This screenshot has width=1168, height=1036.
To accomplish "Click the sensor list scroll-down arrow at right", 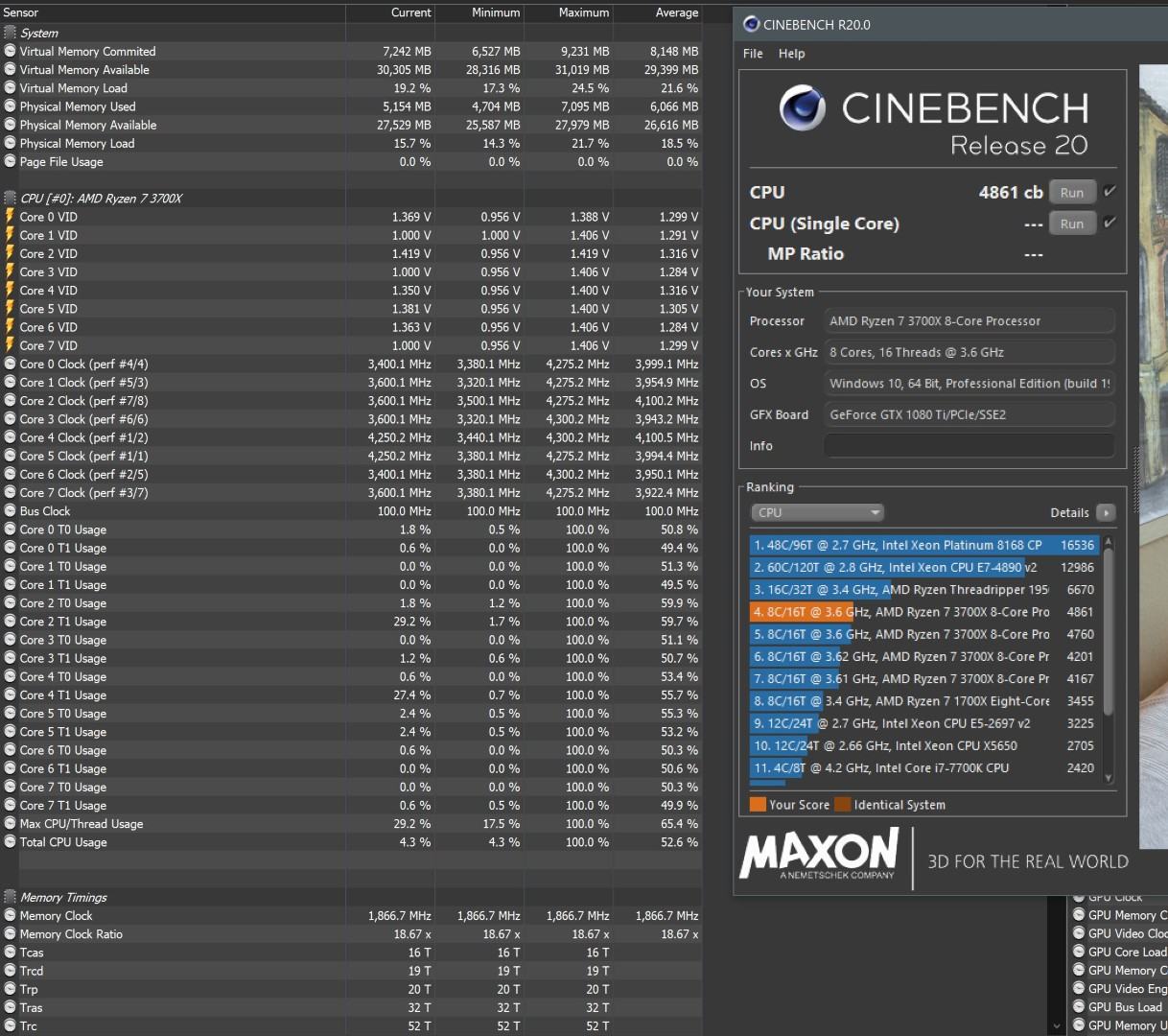I will click(x=1057, y=1024).
